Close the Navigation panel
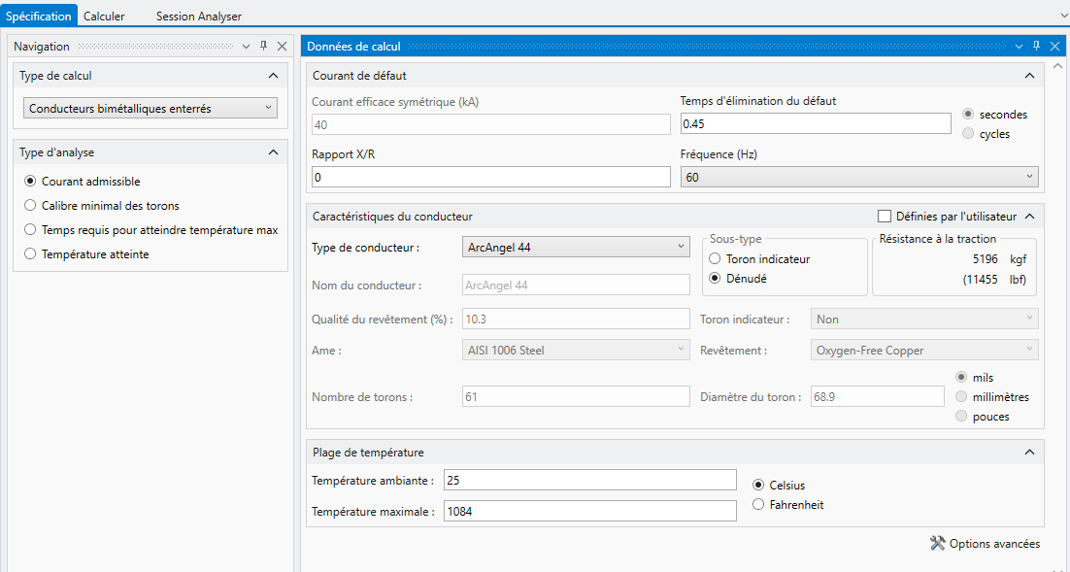The height and width of the screenshot is (572, 1070). [281, 46]
